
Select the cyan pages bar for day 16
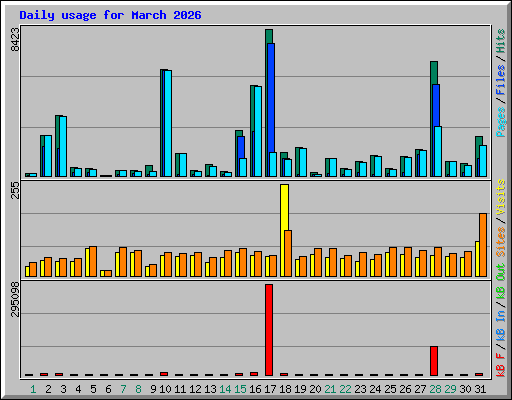pos(258,131)
